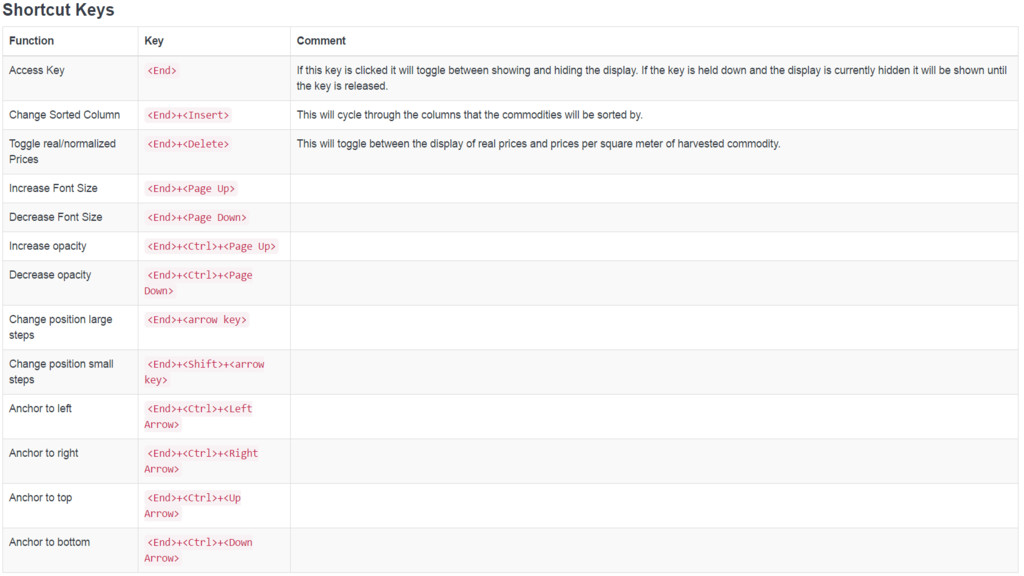Click the Key column header

coord(154,41)
